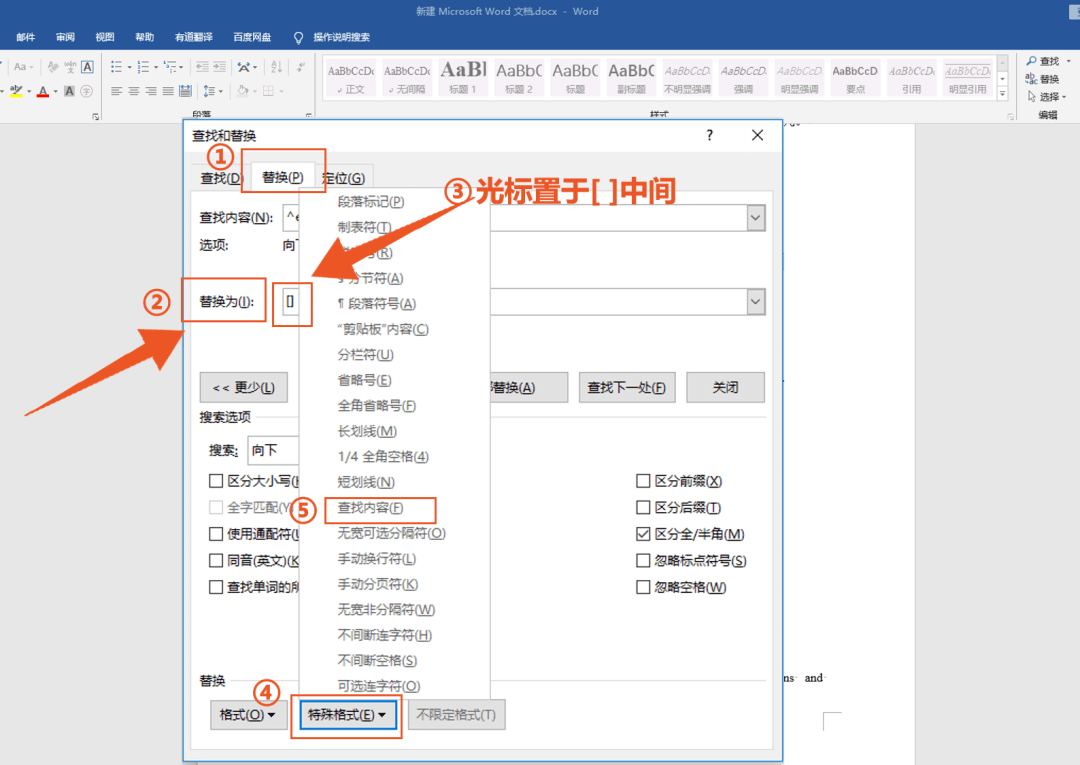Click the 更少(L) button

[244, 388]
